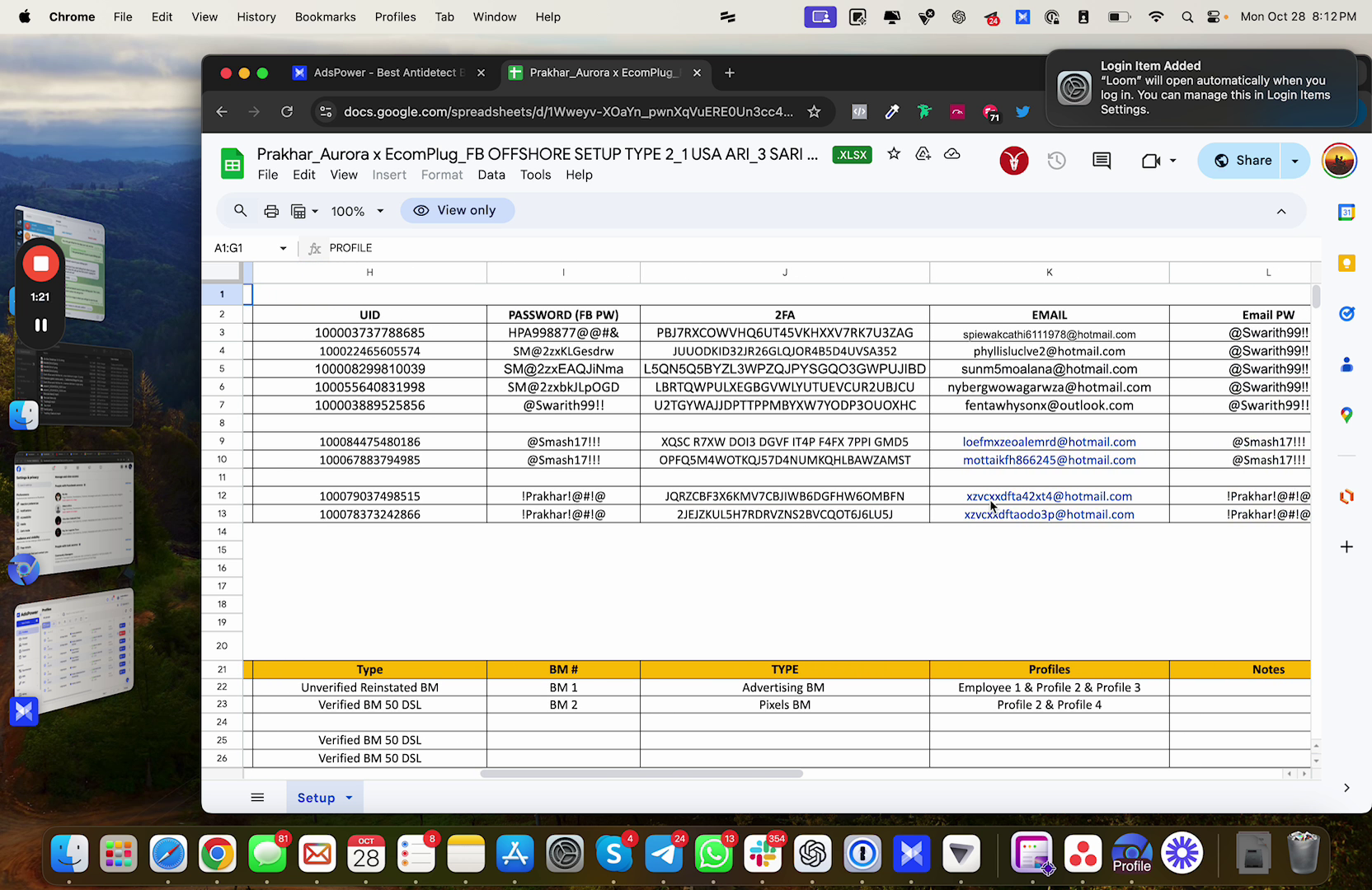Viewport: 1372px width, 890px height.
Task: Open the Setup sheet tab menu arrow
Action: (349, 798)
